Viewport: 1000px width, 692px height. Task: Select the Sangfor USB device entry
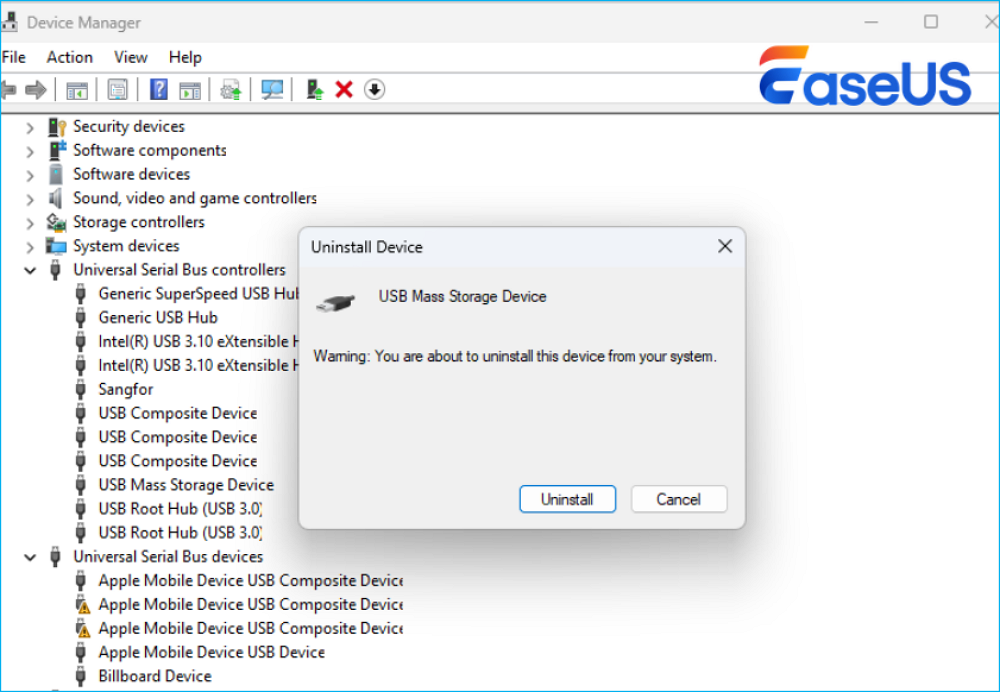coord(126,389)
